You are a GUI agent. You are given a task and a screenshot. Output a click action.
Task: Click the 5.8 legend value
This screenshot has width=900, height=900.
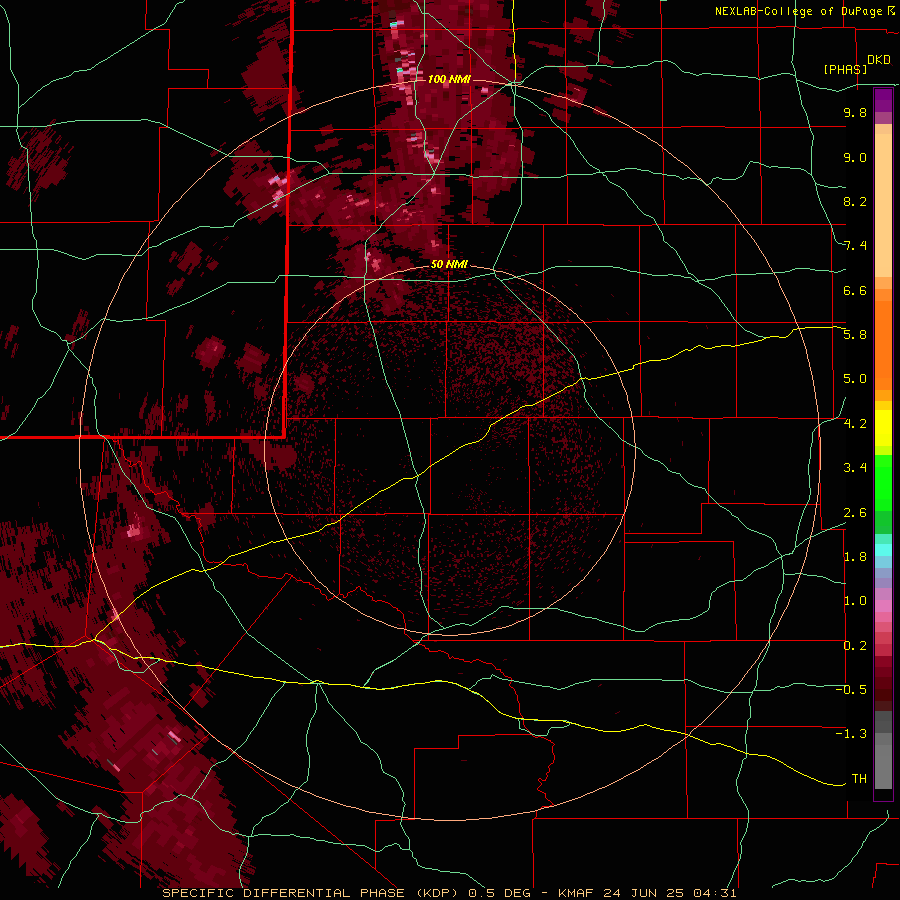click(x=855, y=335)
